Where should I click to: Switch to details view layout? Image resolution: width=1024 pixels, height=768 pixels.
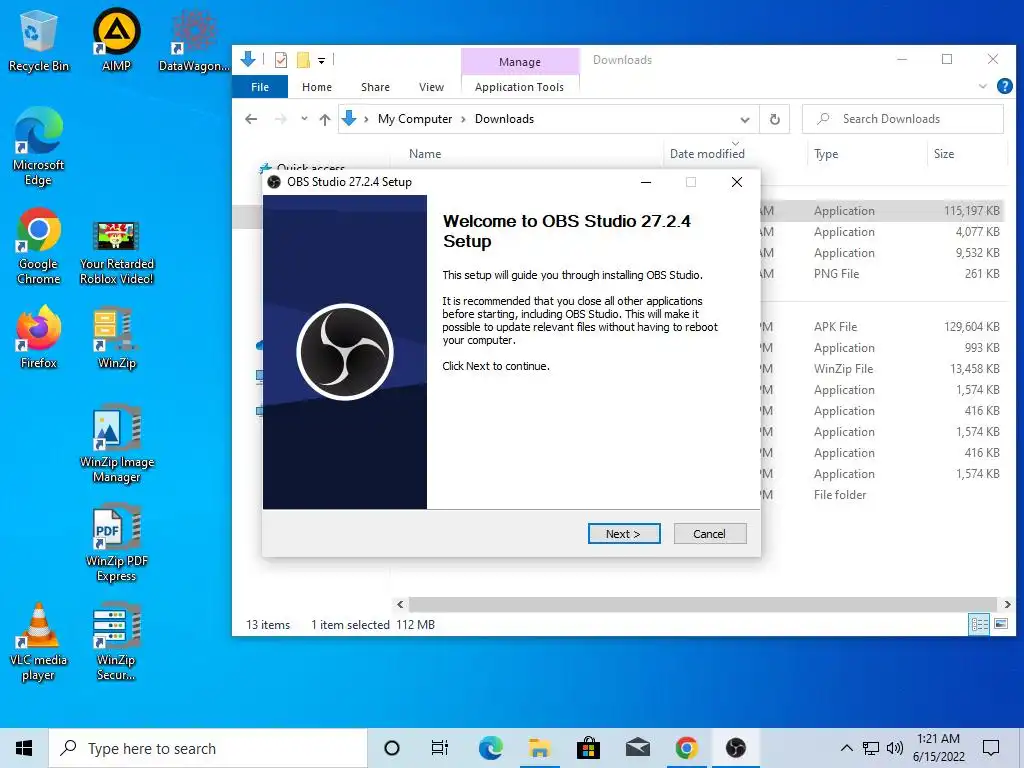(x=979, y=624)
